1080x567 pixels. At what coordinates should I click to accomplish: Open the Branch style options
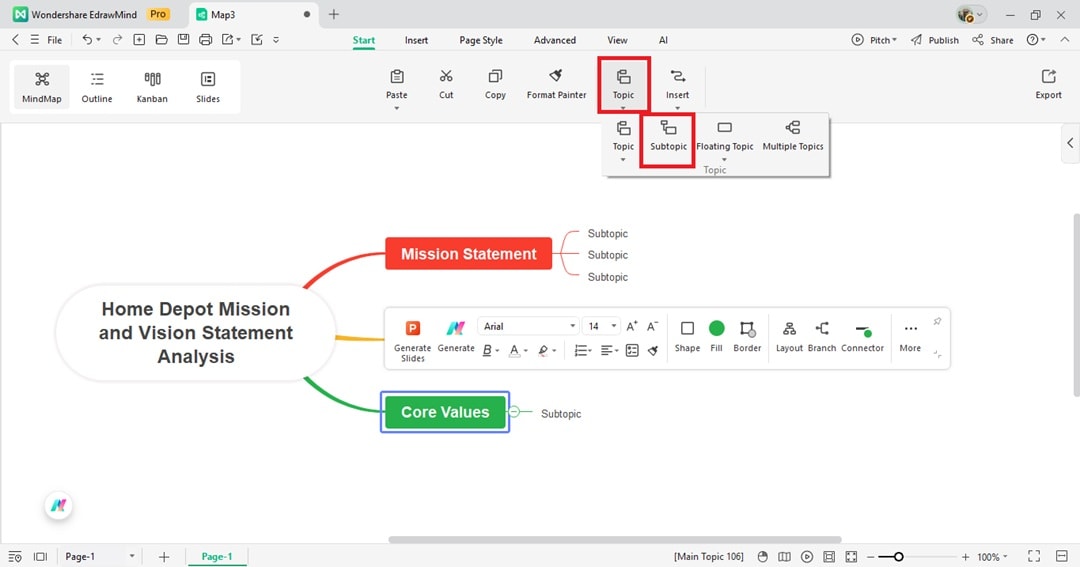(x=822, y=336)
